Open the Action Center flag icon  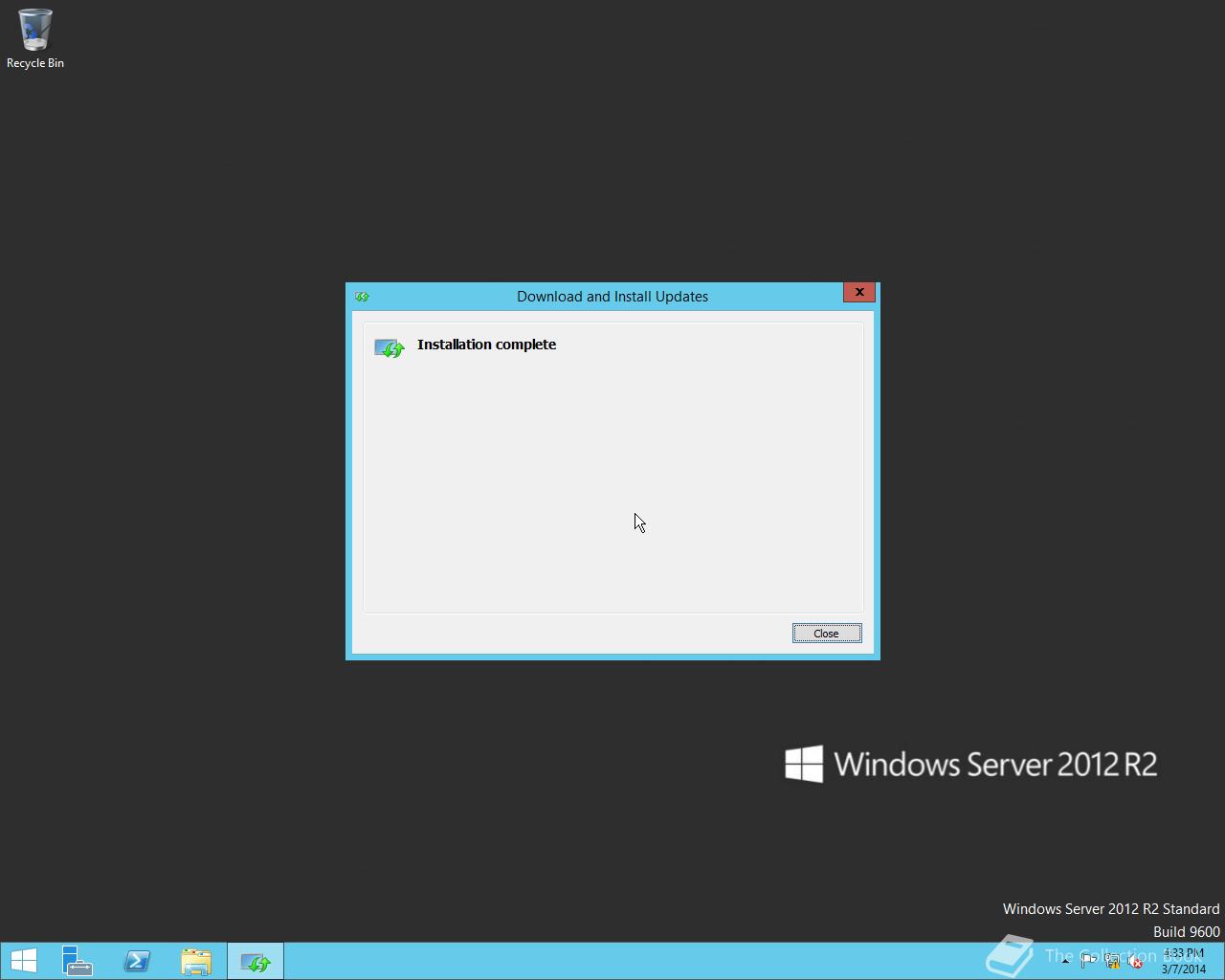(x=1089, y=961)
